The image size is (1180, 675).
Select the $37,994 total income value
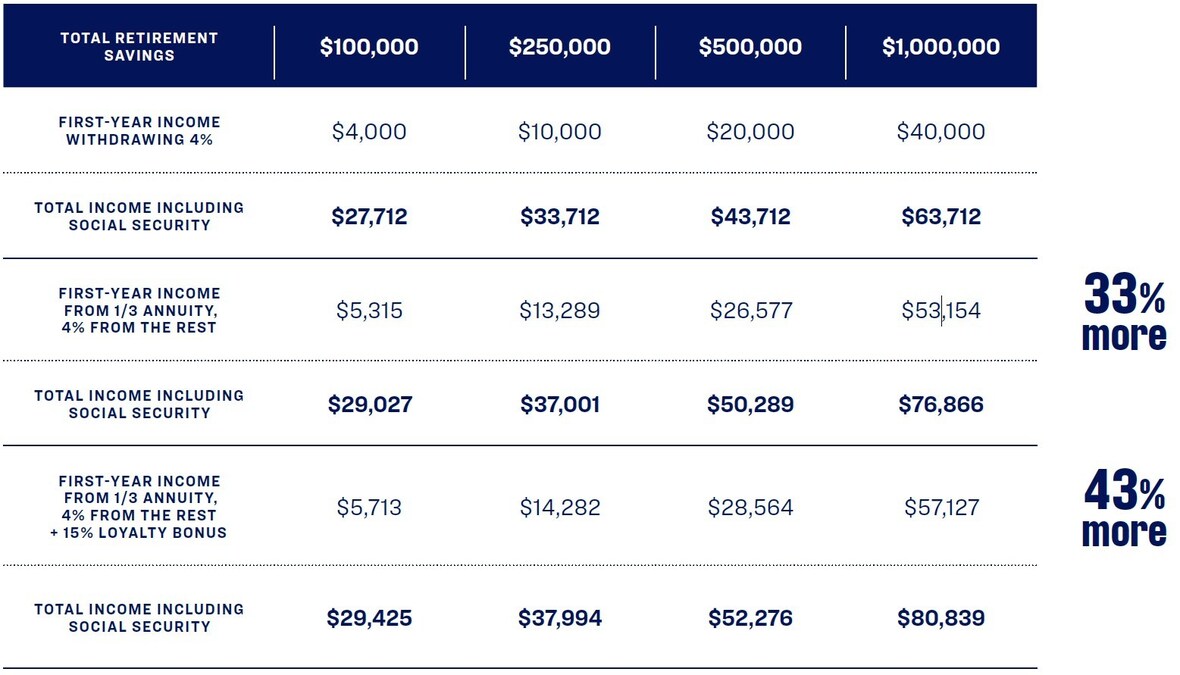559,619
